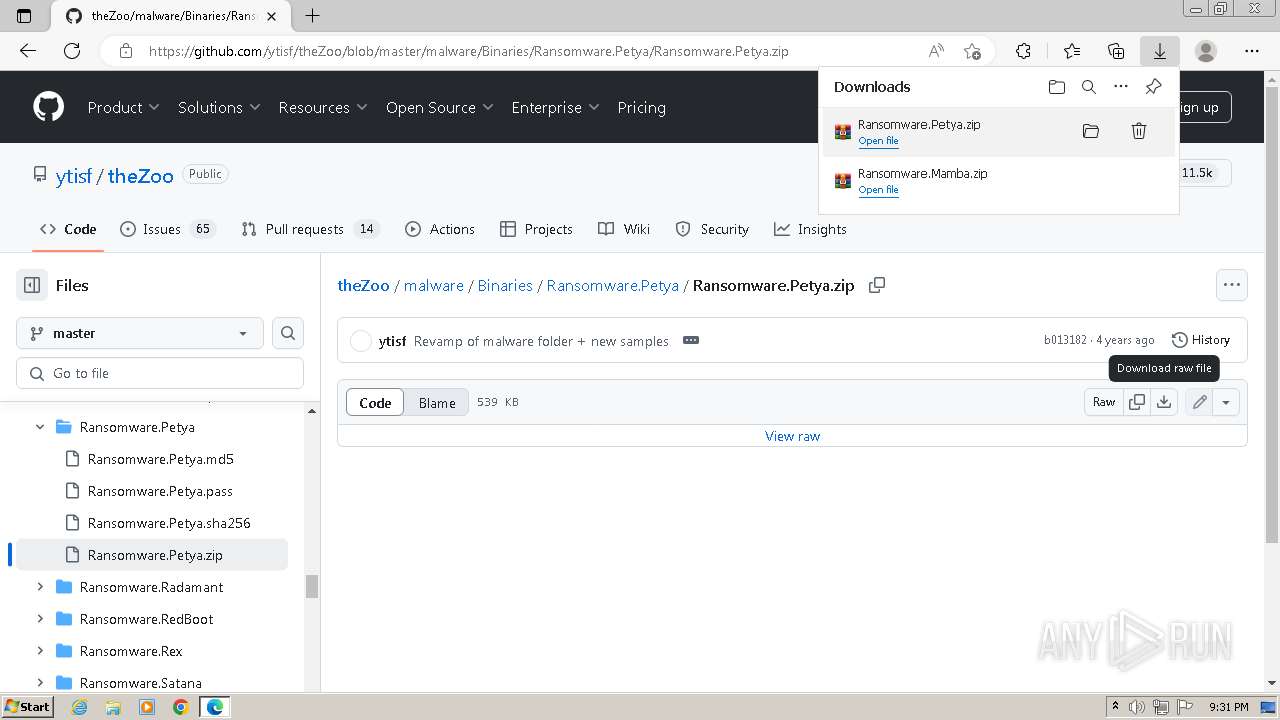The image size is (1280, 720).
Task: Open the Downloads toolbar icon in Edge
Action: [1160, 51]
